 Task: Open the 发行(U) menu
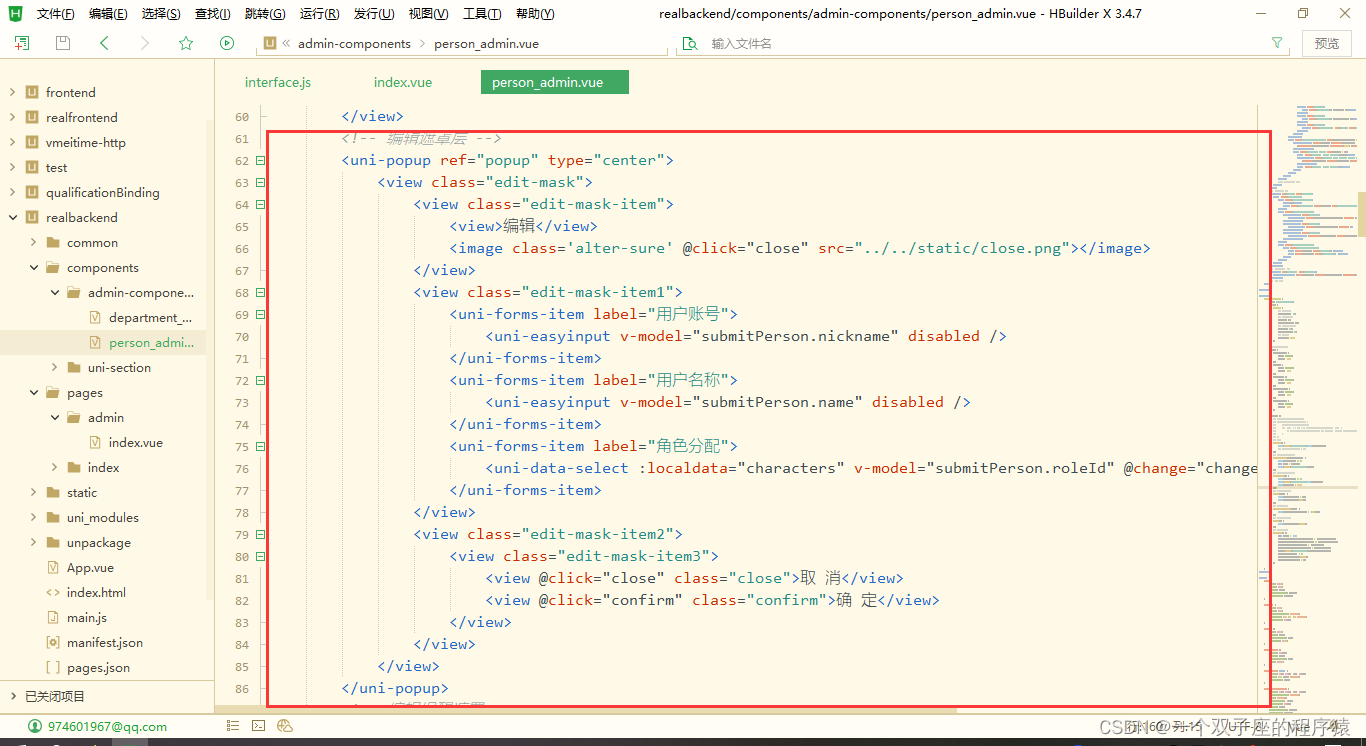[374, 14]
